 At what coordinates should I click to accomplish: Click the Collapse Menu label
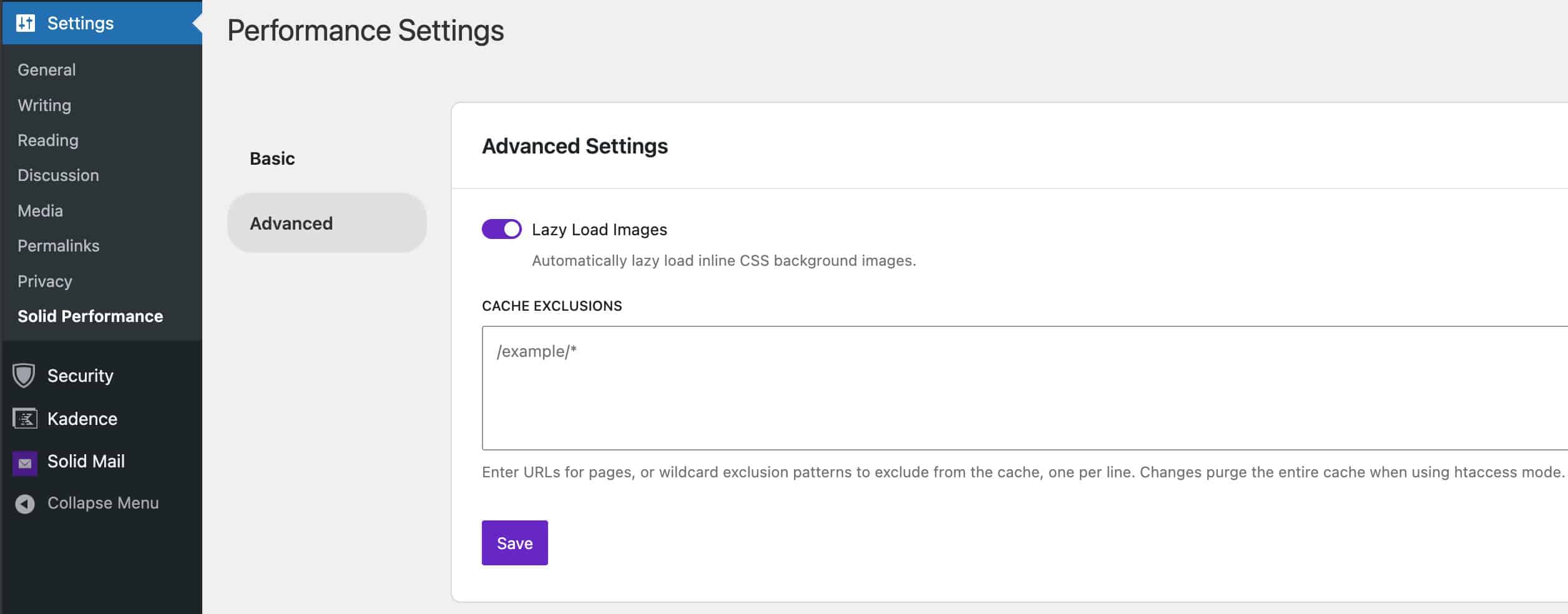coord(103,503)
